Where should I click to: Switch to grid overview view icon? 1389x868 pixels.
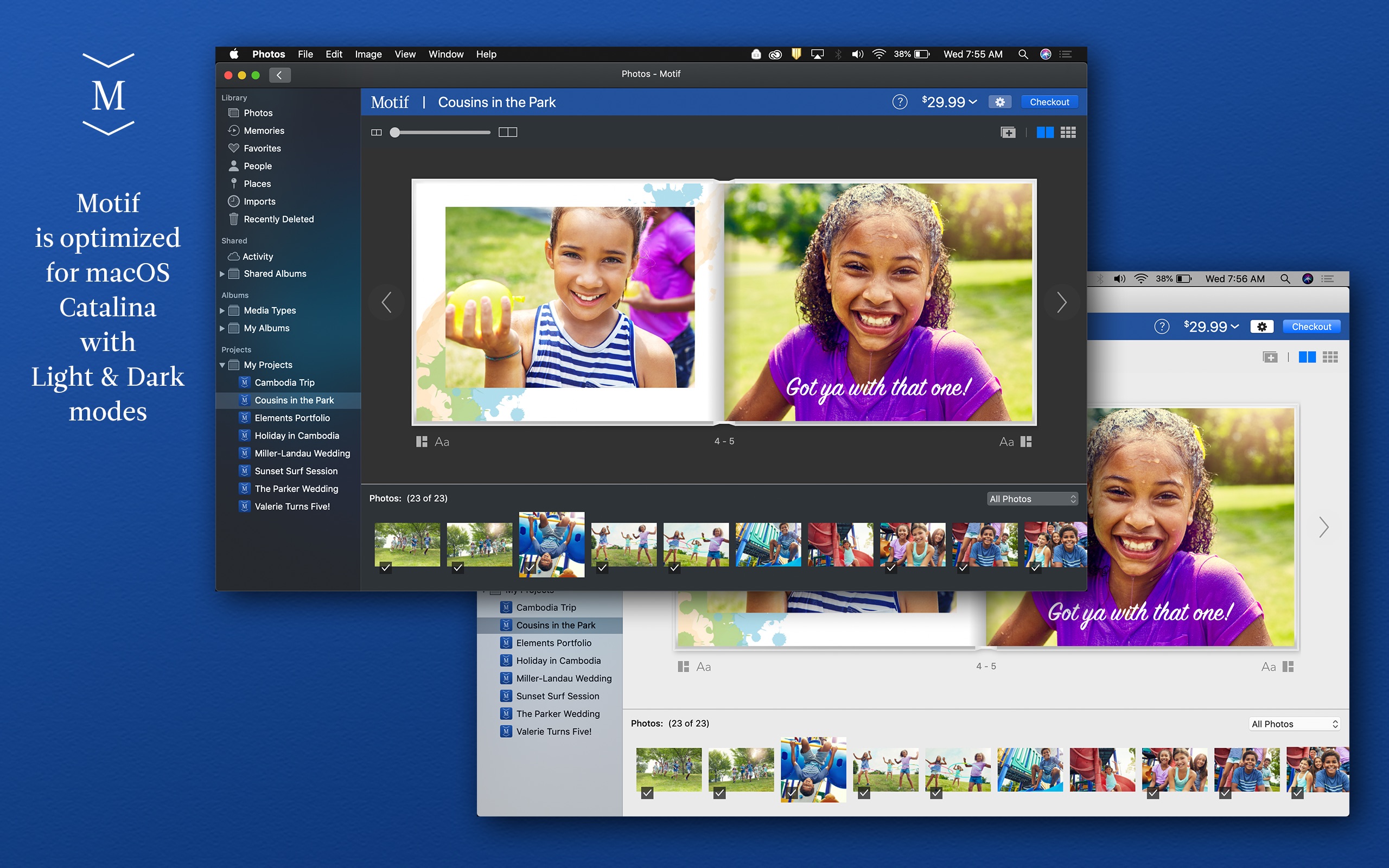click(x=1068, y=132)
